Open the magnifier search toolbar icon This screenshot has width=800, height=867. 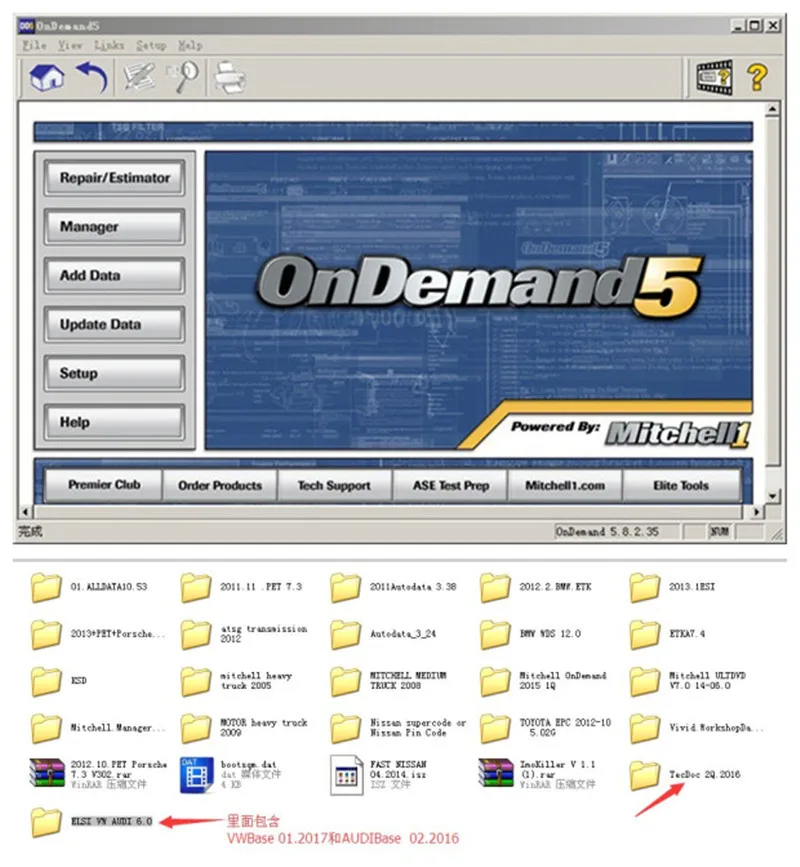pyautogui.click(x=182, y=76)
